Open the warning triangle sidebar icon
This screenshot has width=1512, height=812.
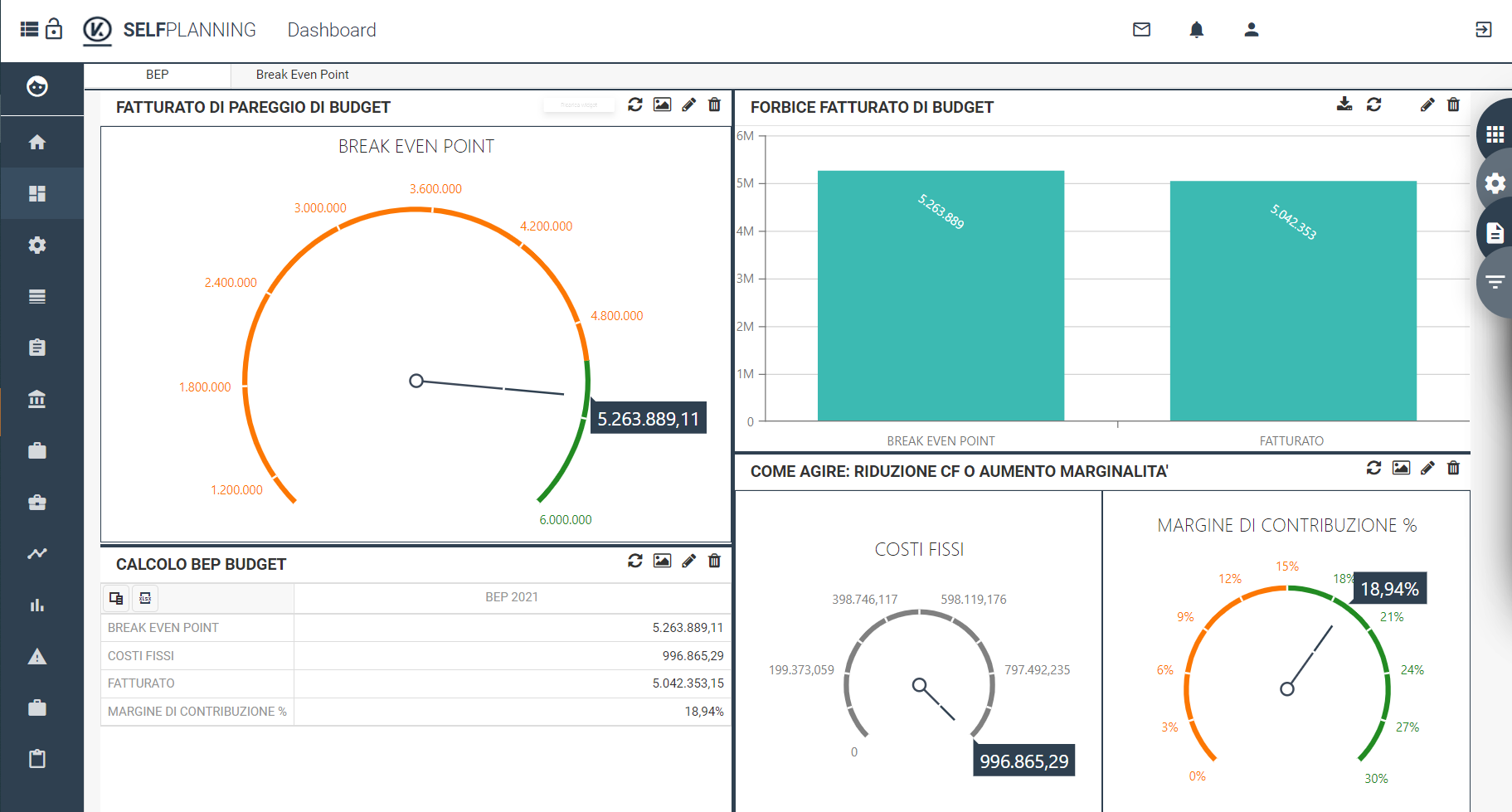(x=37, y=657)
